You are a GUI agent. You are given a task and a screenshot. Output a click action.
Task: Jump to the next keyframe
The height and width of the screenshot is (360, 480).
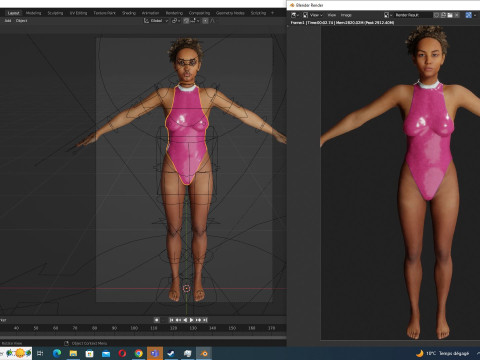click(199, 320)
